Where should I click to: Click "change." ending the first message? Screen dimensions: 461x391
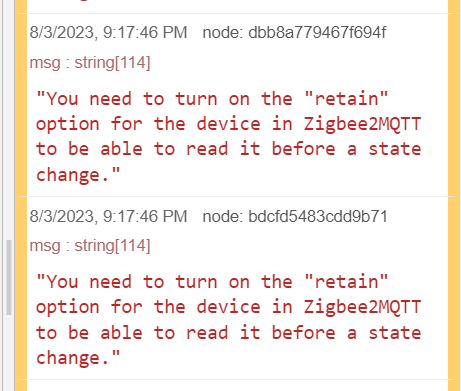coord(78,175)
